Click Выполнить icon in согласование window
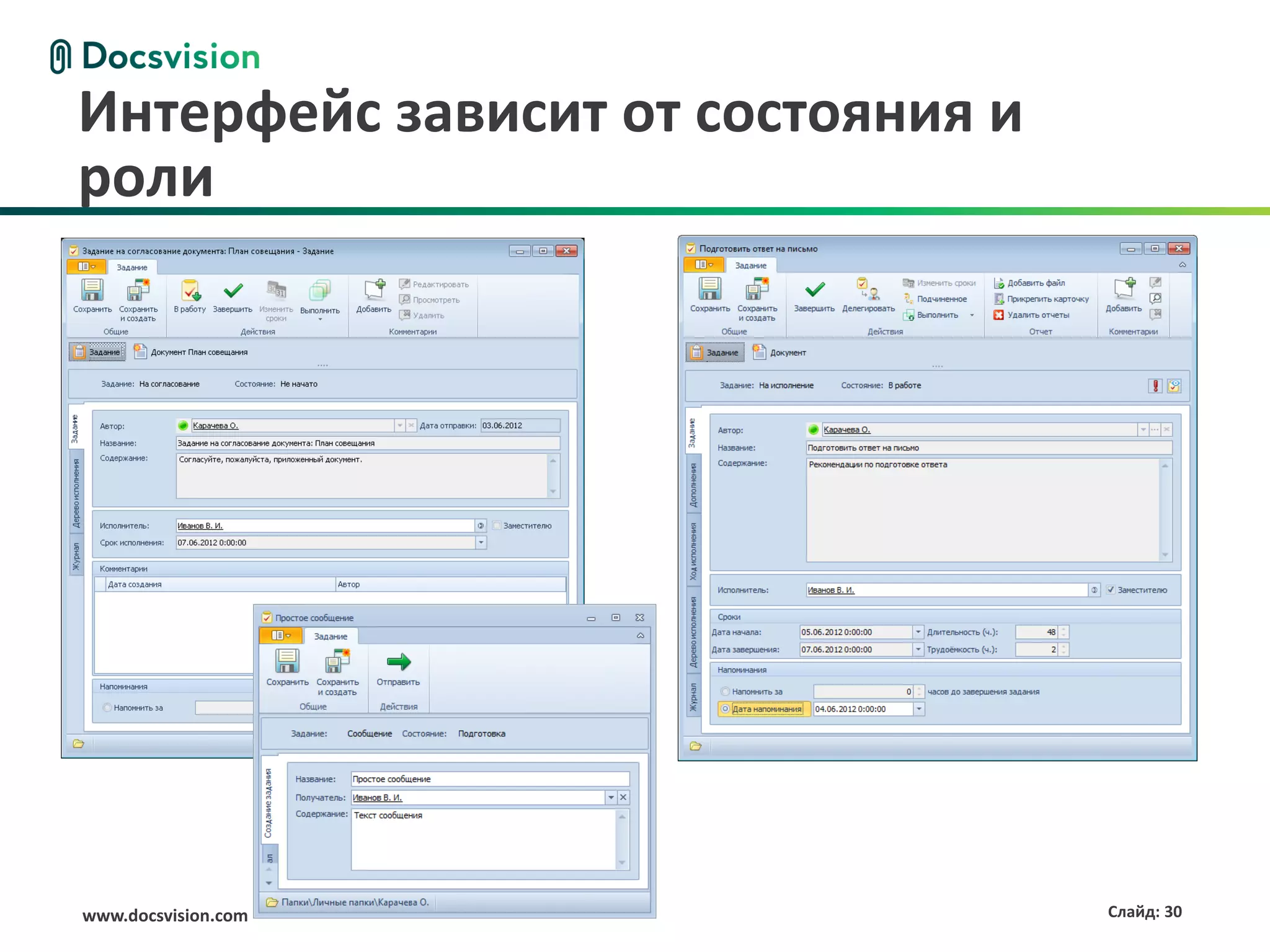The image size is (1270, 952). (320, 290)
